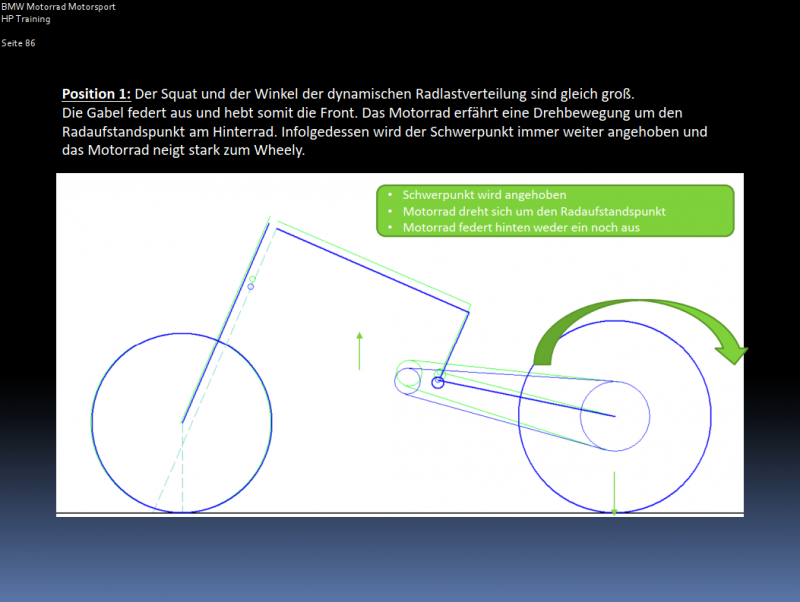
Task: Click the 'Position 1:' heading text
Action: [96, 93]
